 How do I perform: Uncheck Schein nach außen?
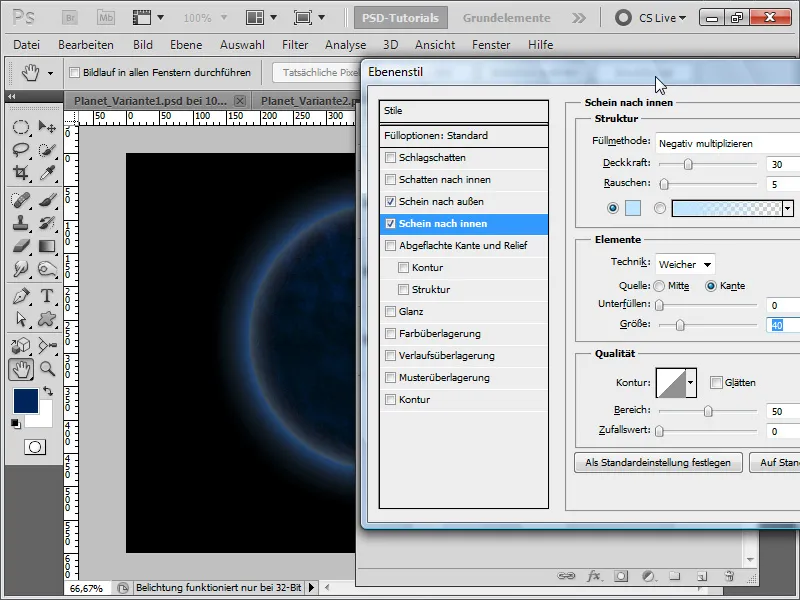pyautogui.click(x=390, y=202)
